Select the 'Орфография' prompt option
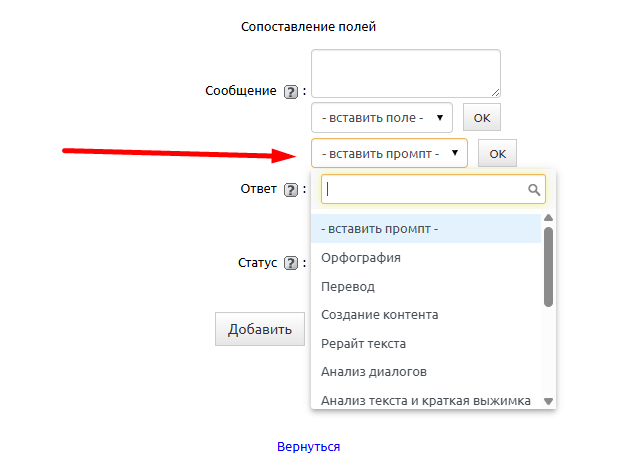Screen dimensions: 635x464 click(361, 258)
